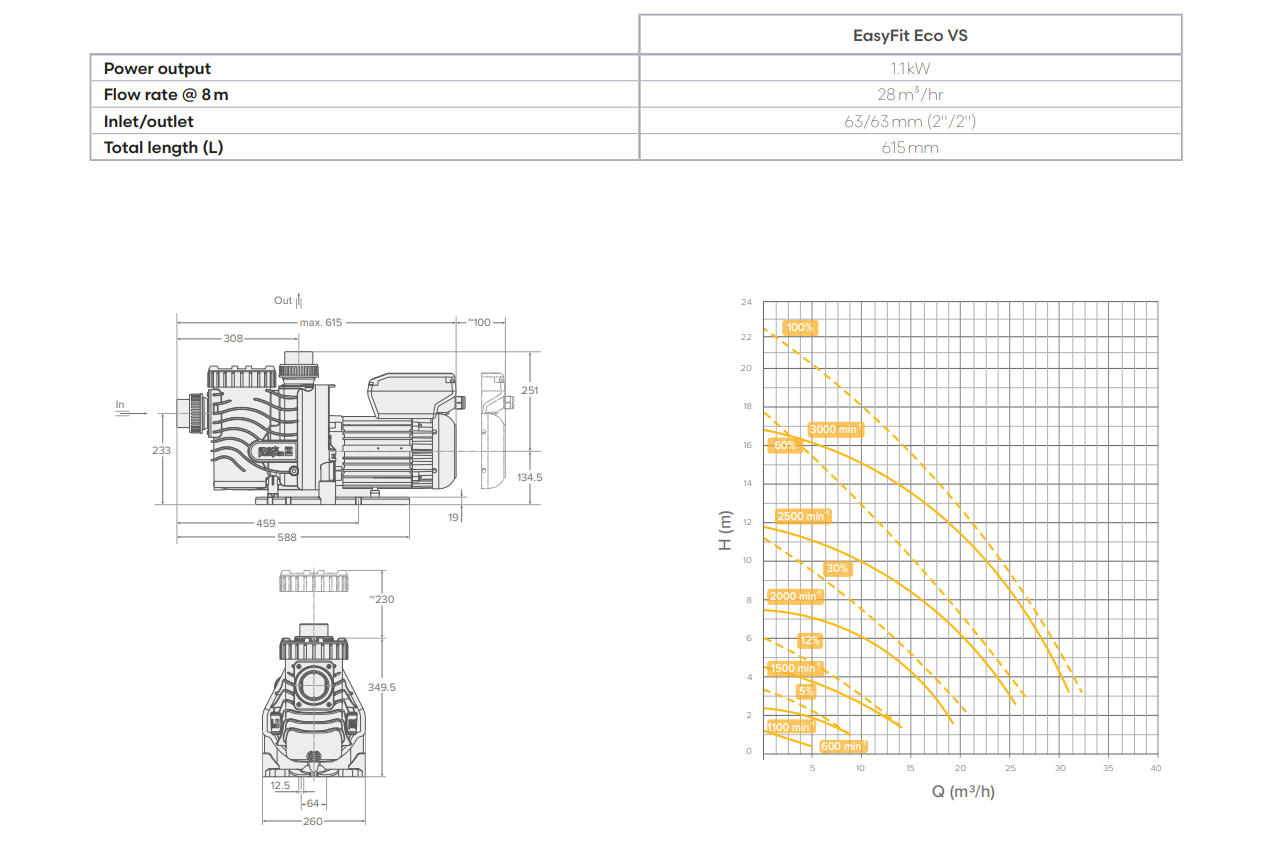
Task: Select the Power output row label
Action: pyautogui.click(x=157, y=69)
